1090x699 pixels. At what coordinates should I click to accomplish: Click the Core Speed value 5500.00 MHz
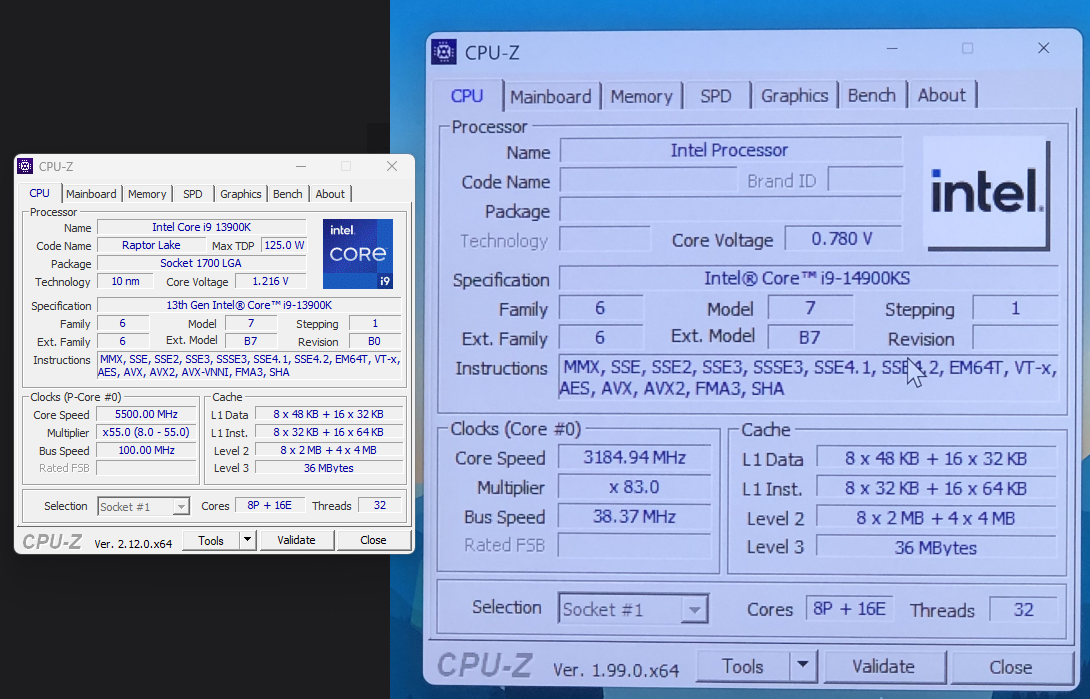(x=147, y=414)
